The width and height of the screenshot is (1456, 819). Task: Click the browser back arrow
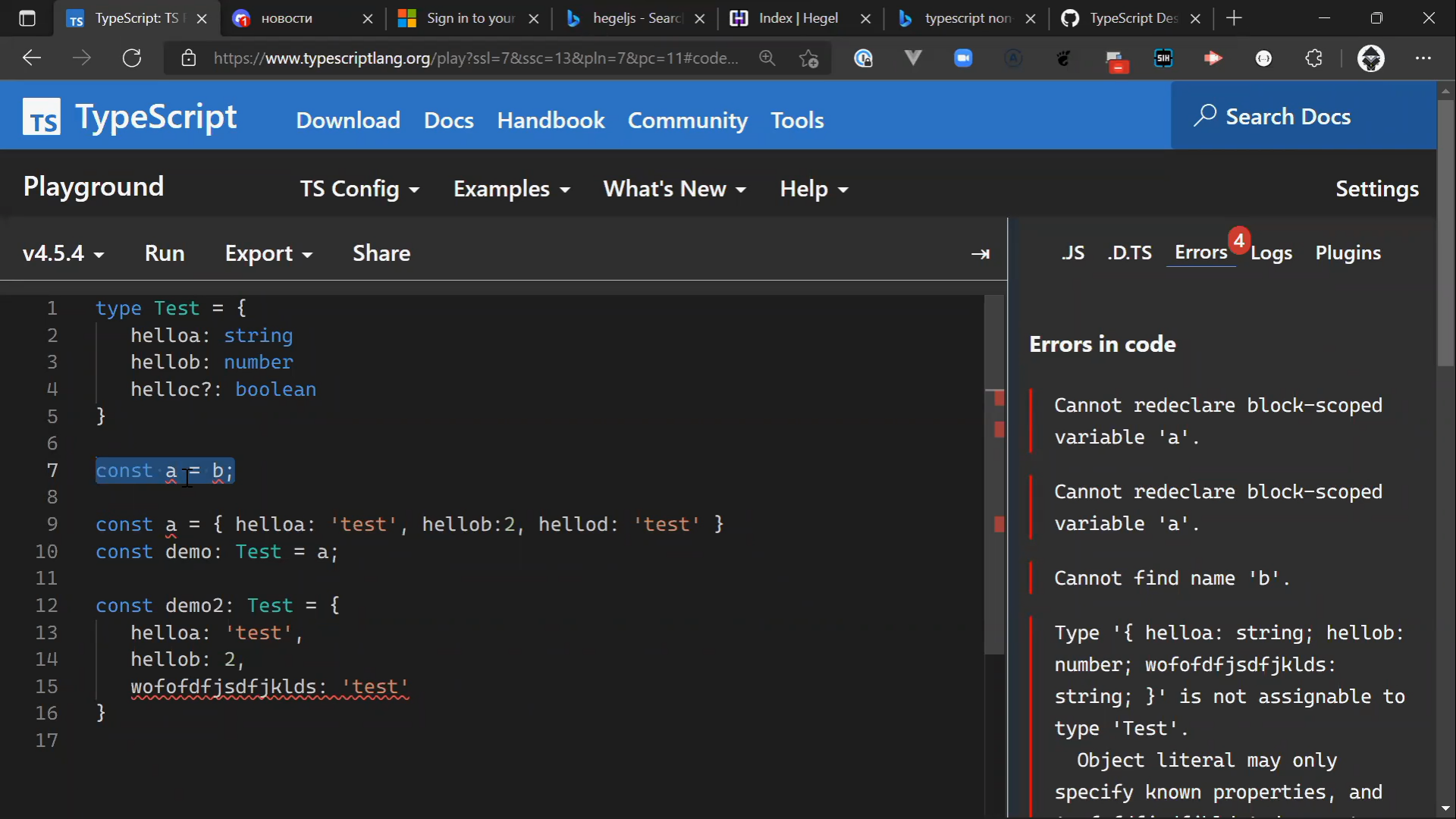point(31,58)
